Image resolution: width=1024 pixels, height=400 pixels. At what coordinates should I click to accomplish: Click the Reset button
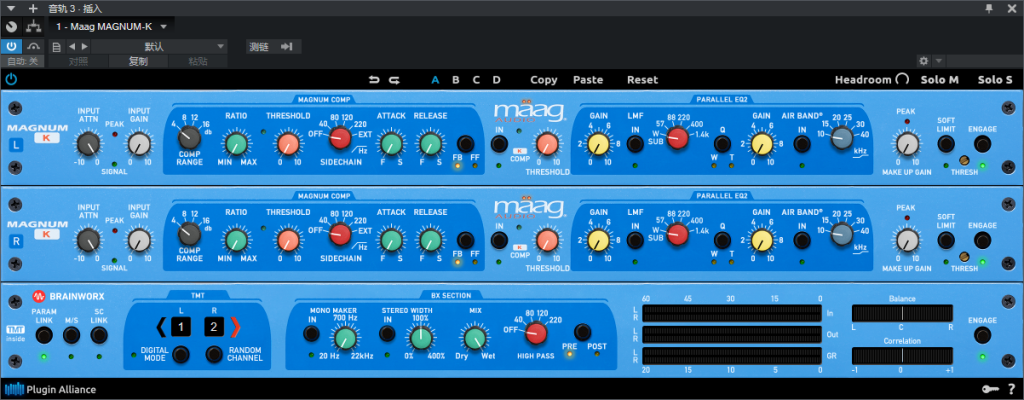tap(643, 80)
